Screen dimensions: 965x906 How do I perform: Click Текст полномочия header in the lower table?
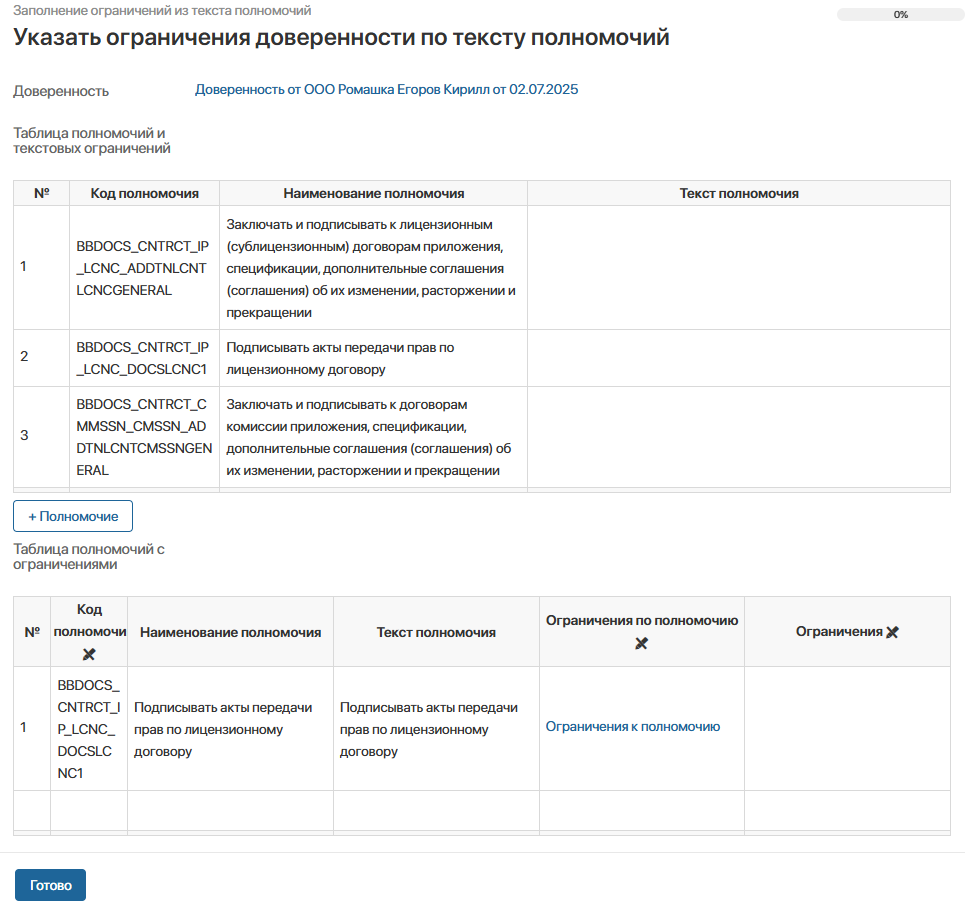pos(436,632)
